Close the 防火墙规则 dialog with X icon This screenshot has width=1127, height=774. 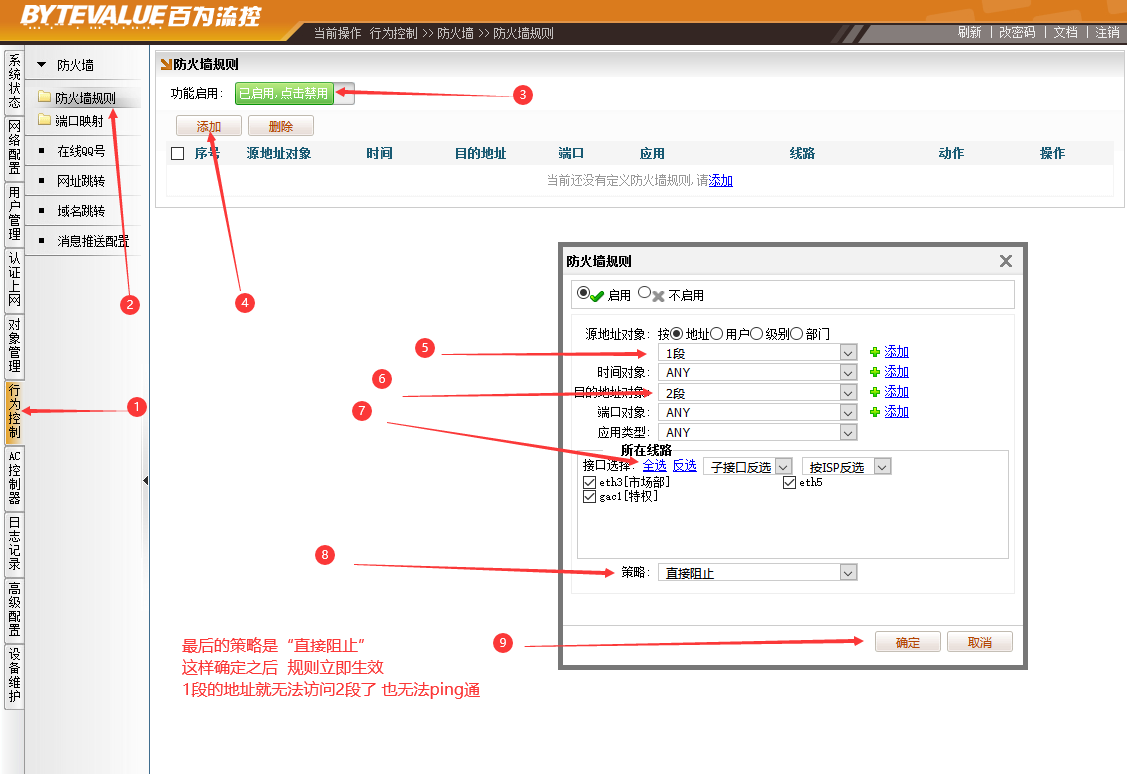pyautogui.click(x=1006, y=261)
